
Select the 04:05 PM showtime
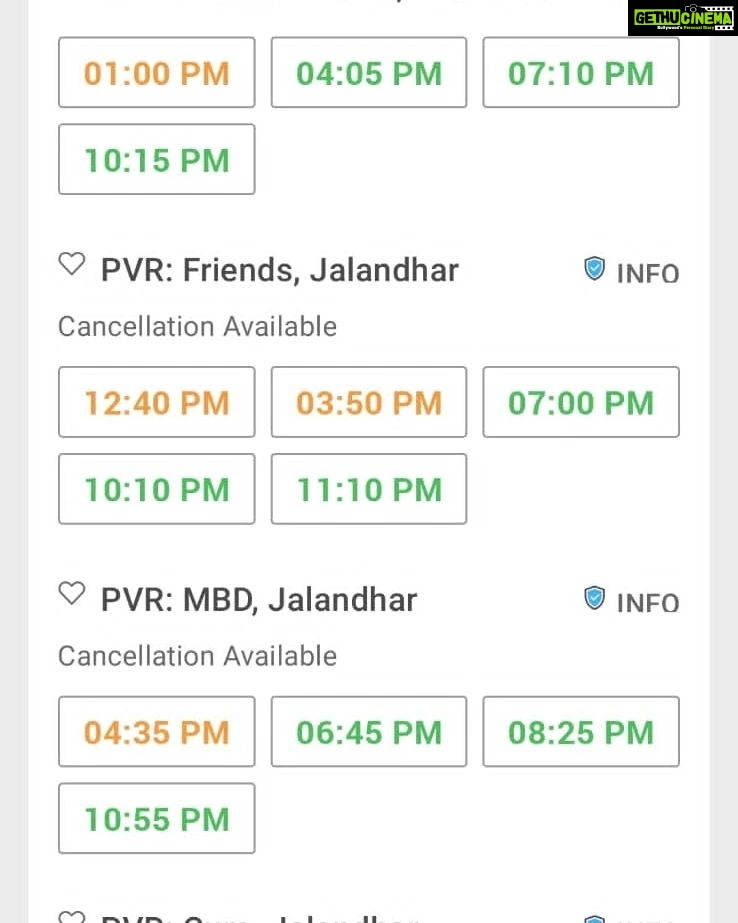point(369,72)
